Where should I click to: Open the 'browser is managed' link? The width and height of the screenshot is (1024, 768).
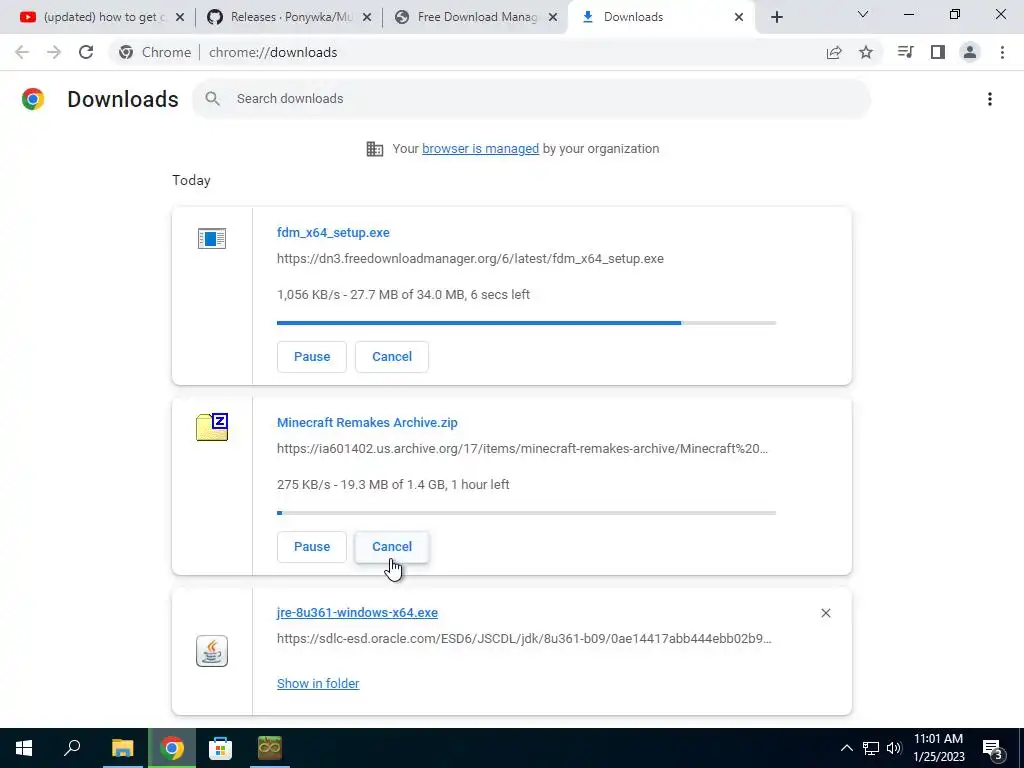480,149
